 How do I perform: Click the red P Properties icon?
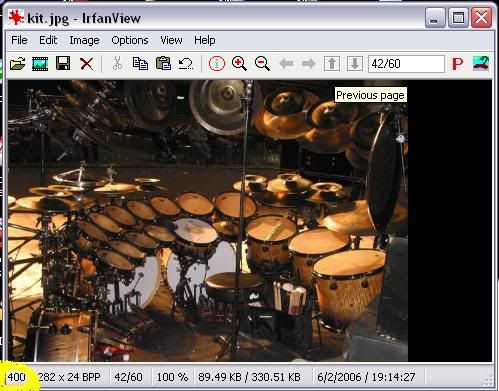458,64
